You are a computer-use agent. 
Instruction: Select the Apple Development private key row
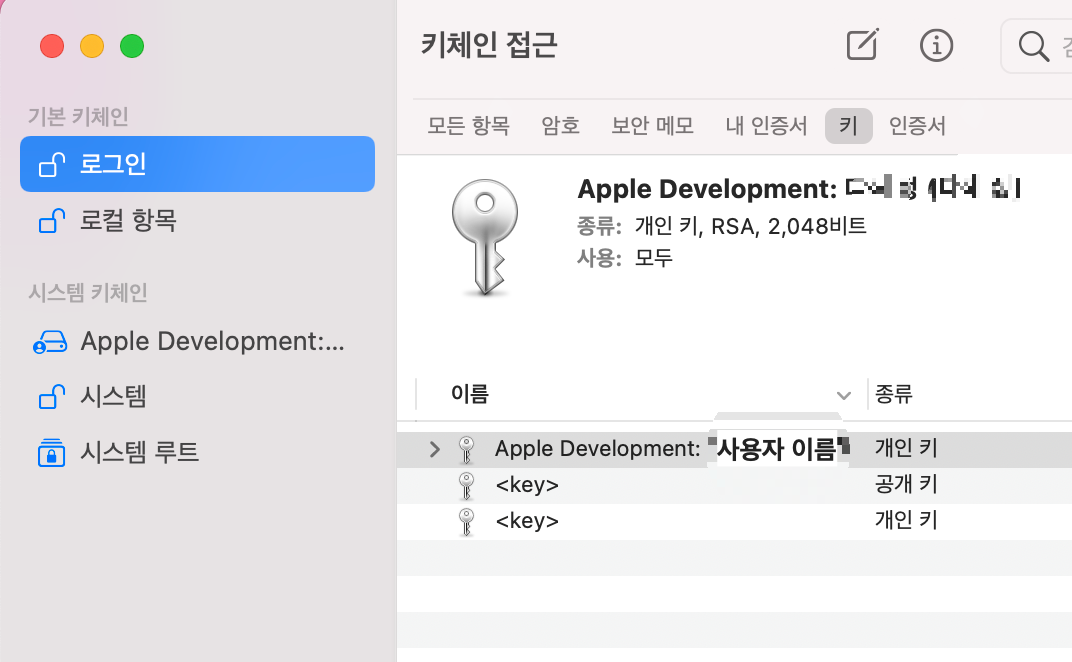click(734, 449)
